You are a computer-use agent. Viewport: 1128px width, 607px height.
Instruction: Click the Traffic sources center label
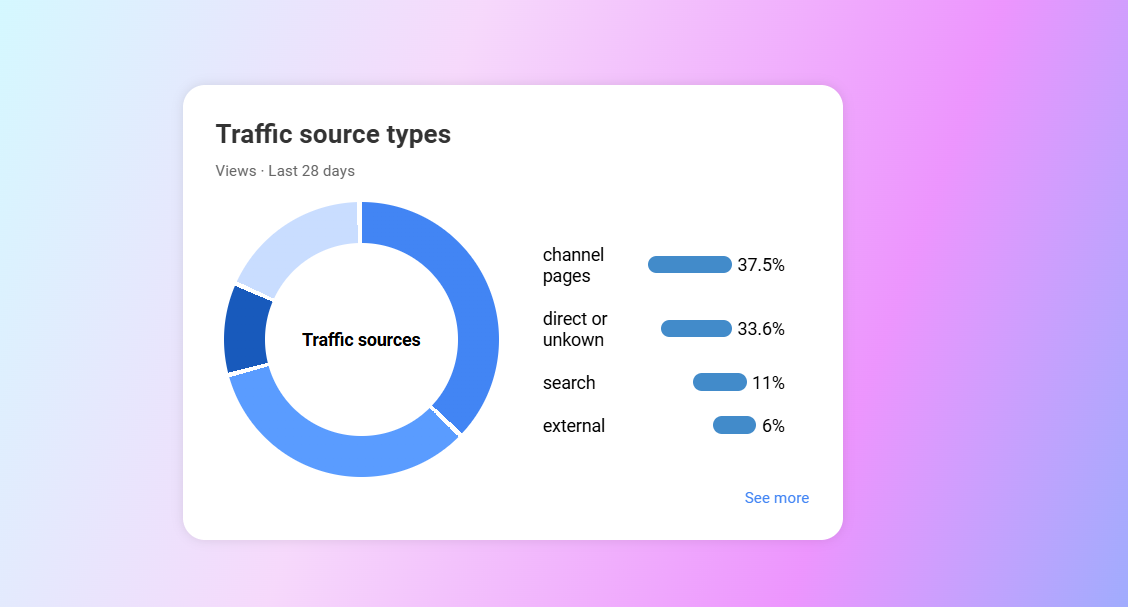pyautogui.click(x=361, y=340)
